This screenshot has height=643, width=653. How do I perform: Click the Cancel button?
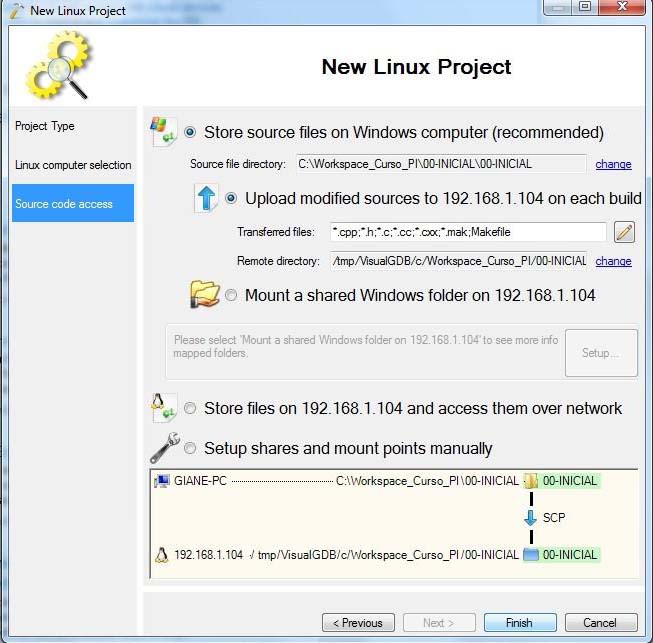(601, 623)
